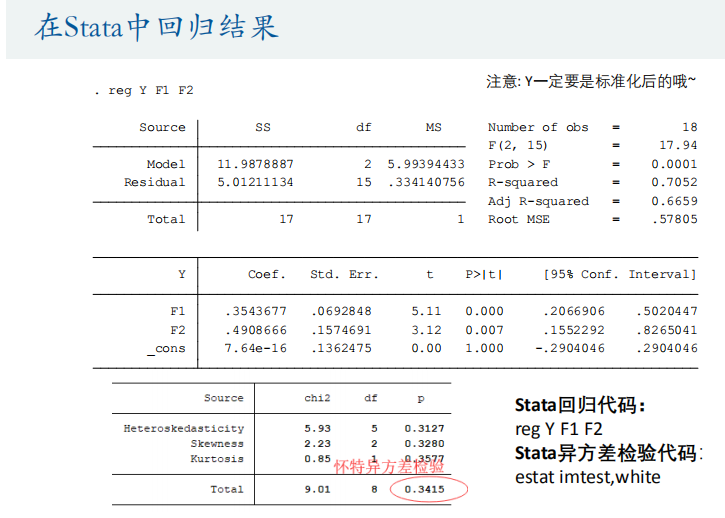Click the 'Prob > F' label
725x518 pixels.
click(519, 164)
